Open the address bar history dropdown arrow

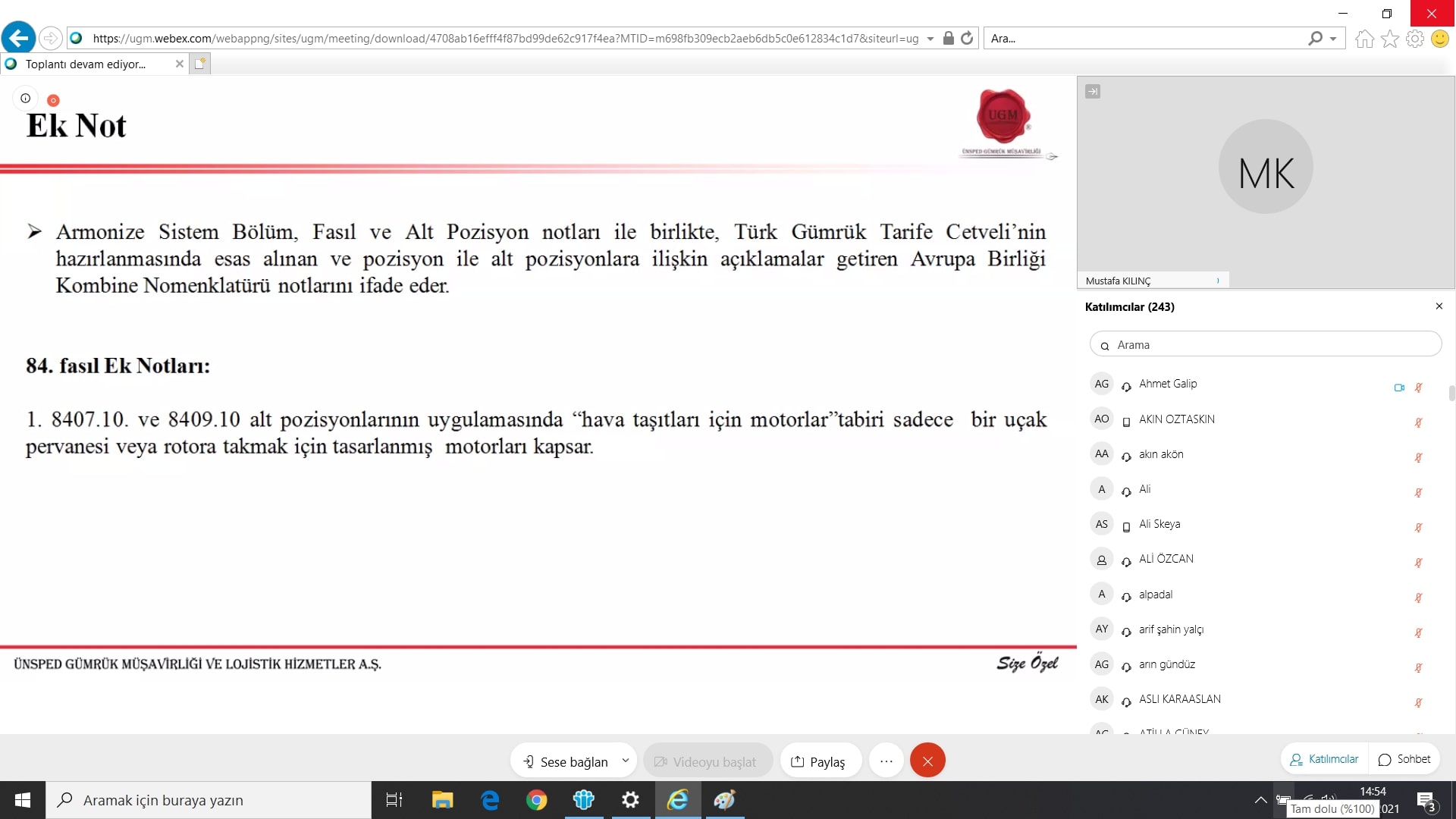pyautogui.click(x=930, y=39)
